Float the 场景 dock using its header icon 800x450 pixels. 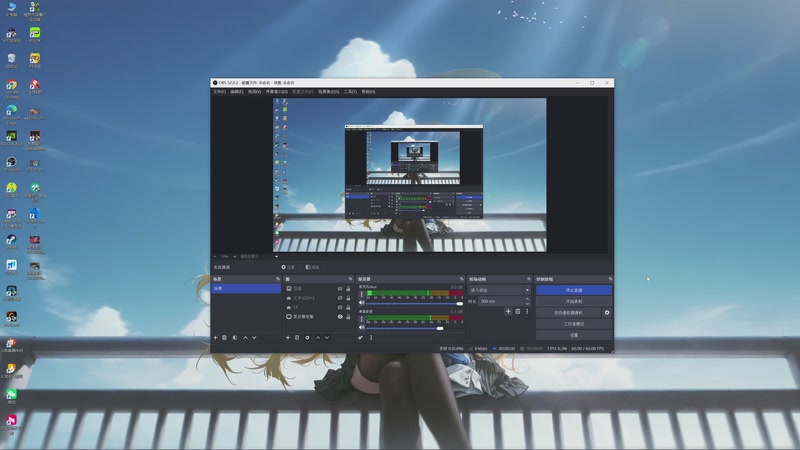point(278,279)
